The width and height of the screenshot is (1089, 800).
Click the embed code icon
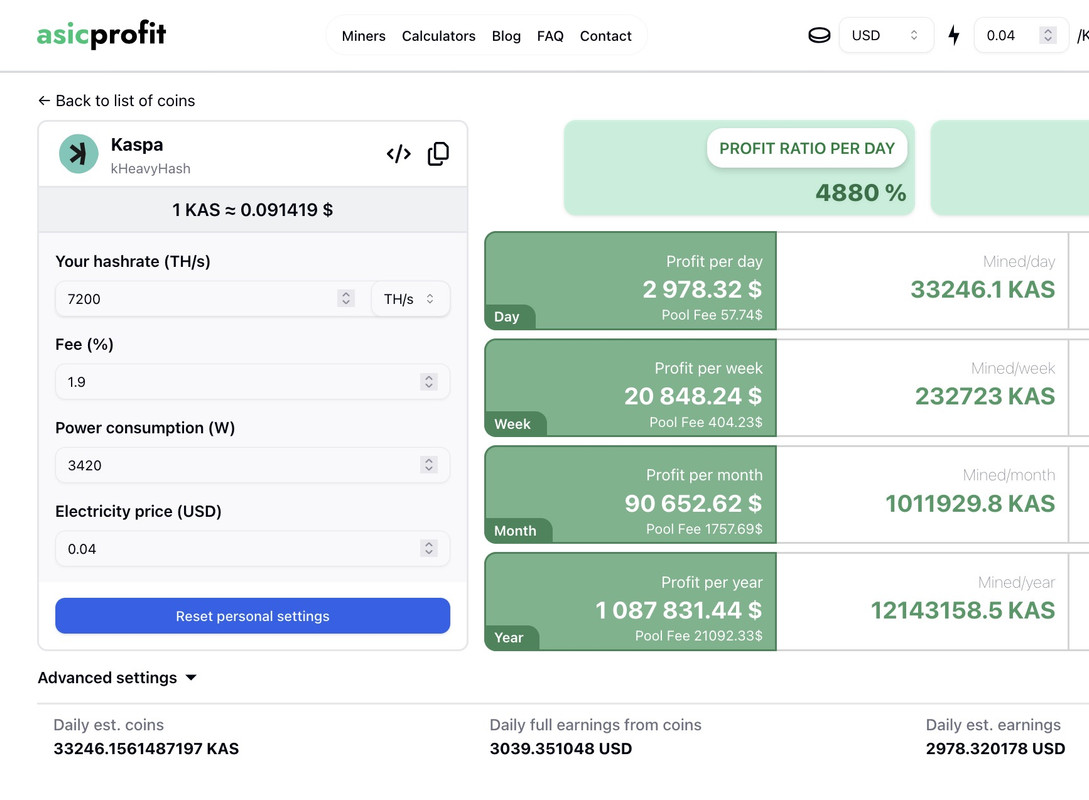399,153
